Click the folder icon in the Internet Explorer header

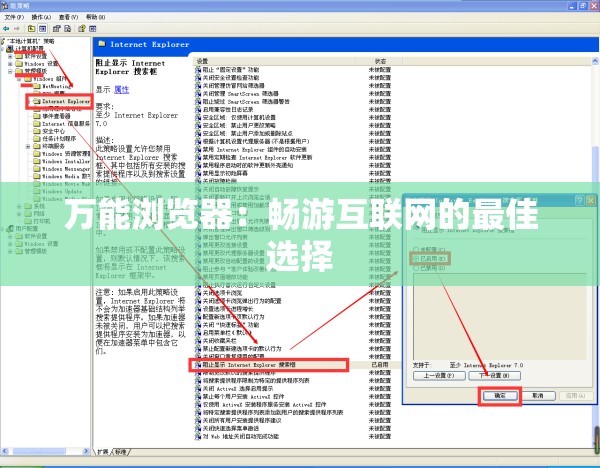point(102,44)
